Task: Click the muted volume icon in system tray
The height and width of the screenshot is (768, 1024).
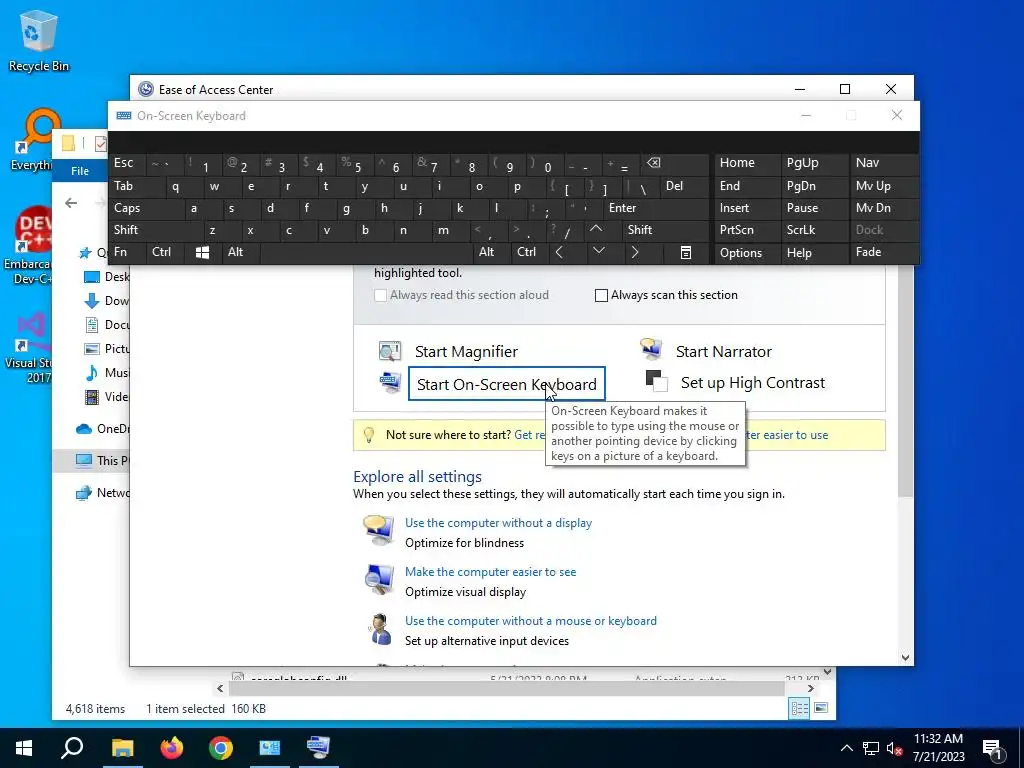Action: tap(894, 748)
